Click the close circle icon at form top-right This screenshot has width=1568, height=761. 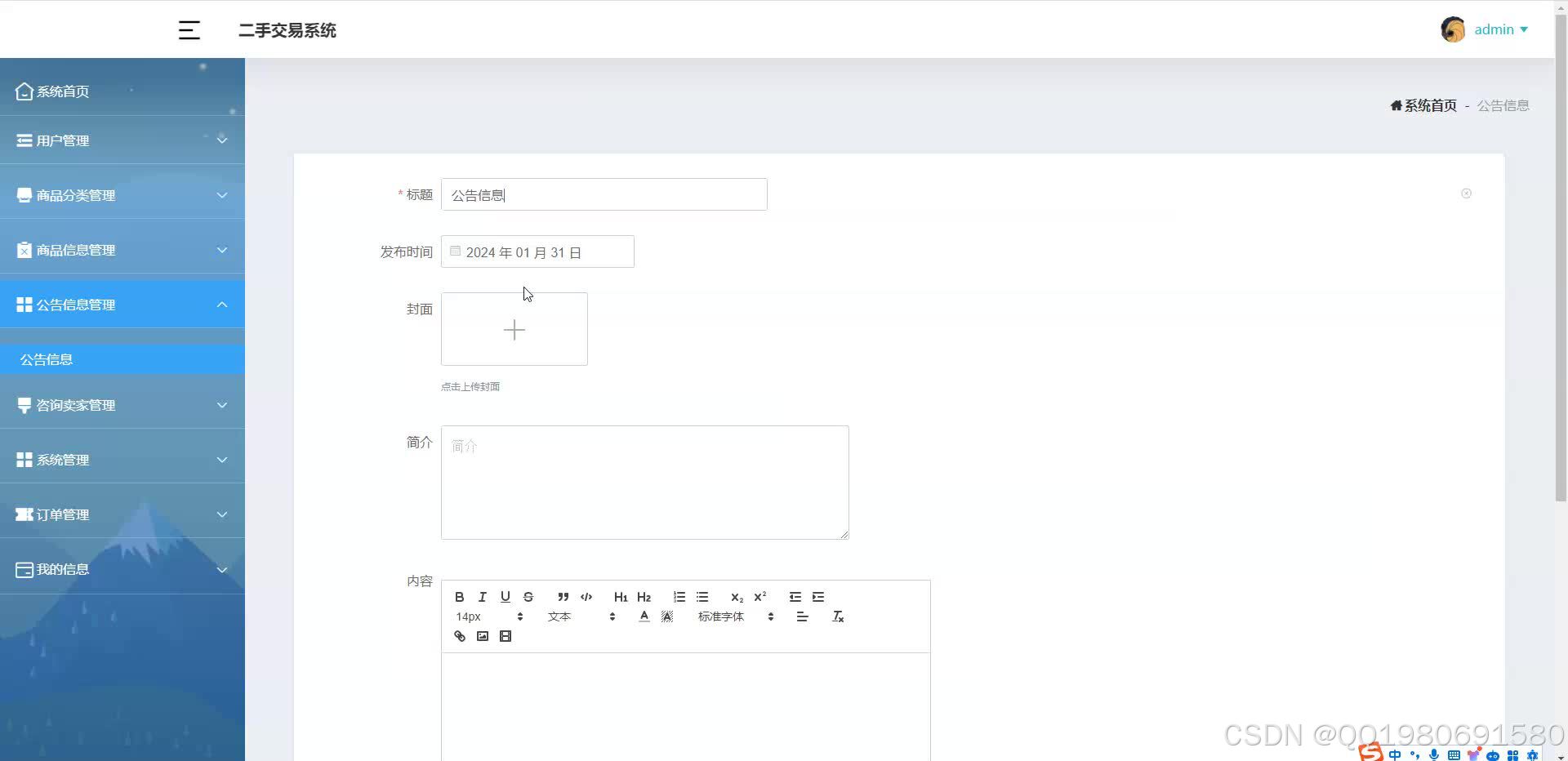coord(1466,194)
